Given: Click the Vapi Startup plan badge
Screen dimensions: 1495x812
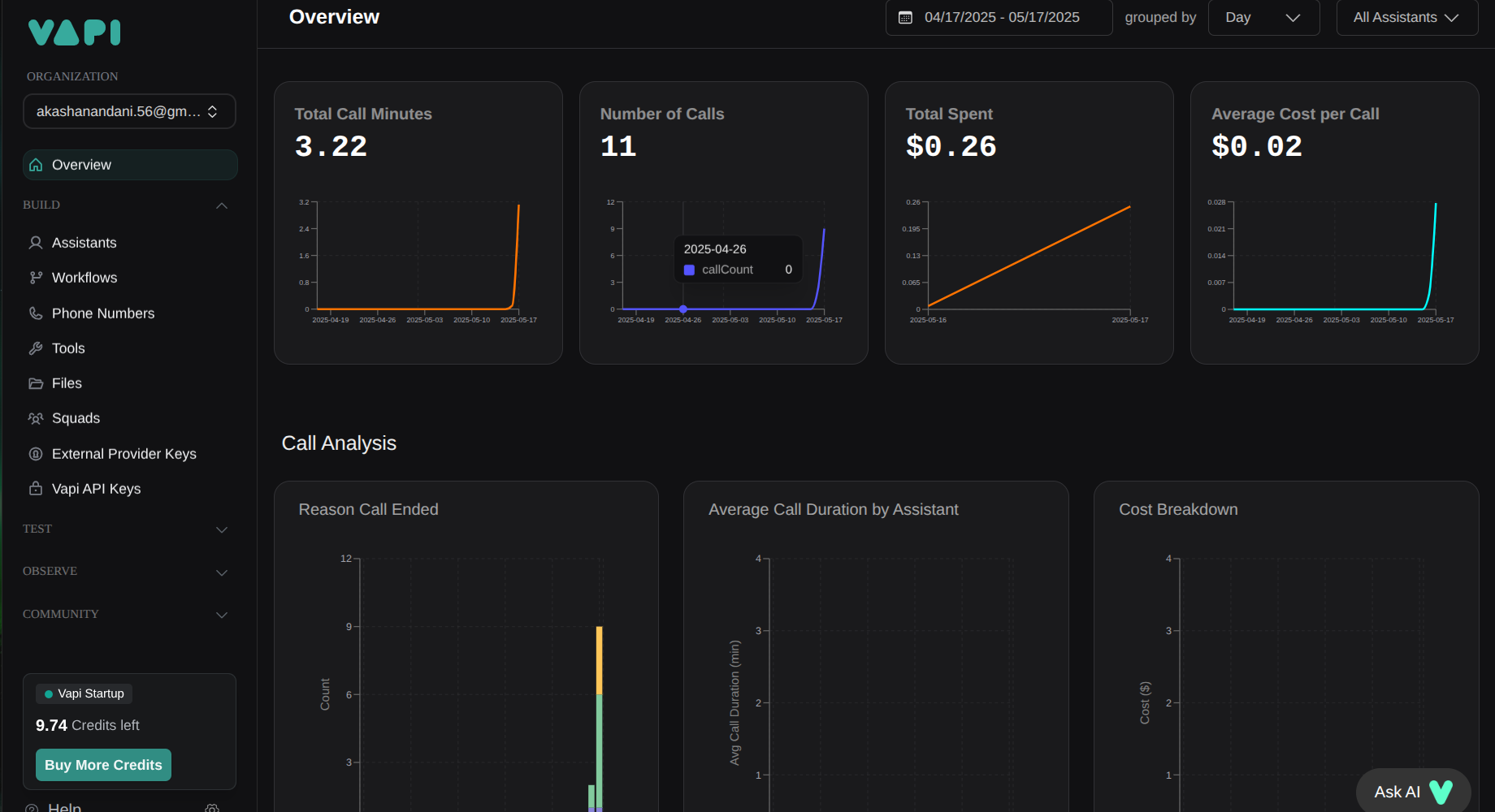Looking at the screenshot, I should click(84, 694).
